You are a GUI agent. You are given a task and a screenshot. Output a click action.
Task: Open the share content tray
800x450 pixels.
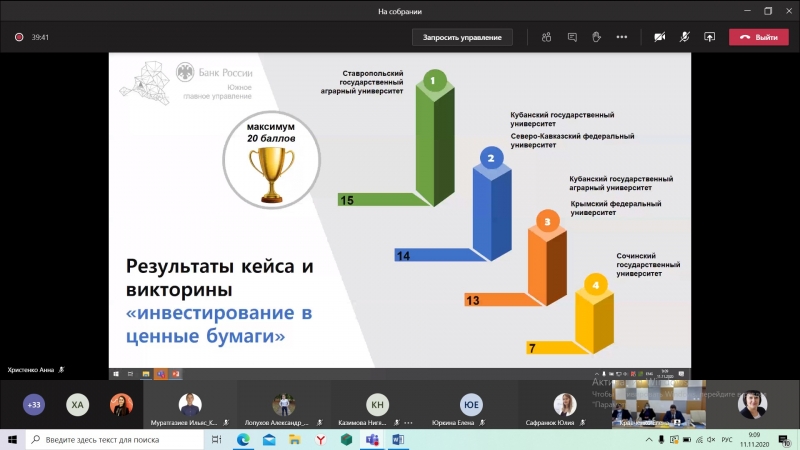[709, 37]
